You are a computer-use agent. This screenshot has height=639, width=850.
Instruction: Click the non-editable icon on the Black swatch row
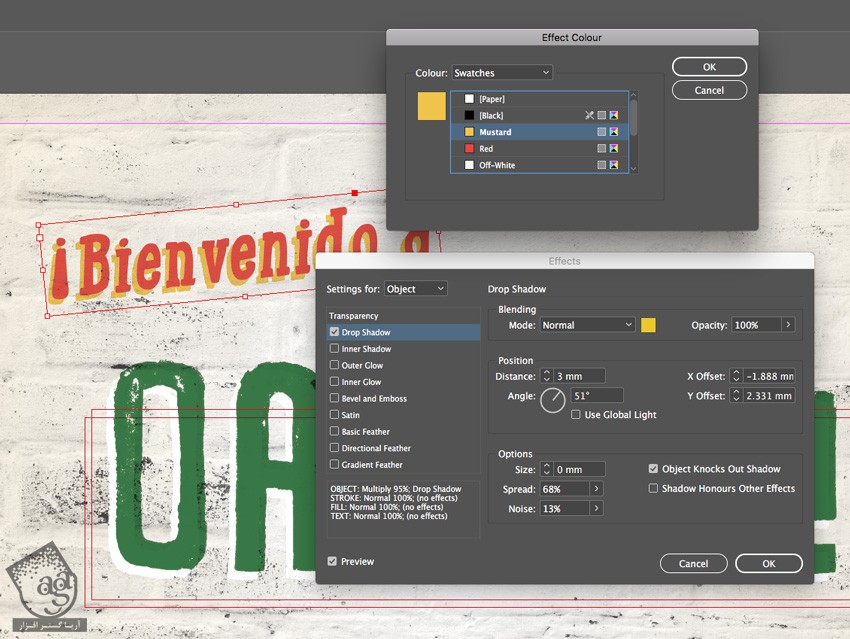click(590, 116)
